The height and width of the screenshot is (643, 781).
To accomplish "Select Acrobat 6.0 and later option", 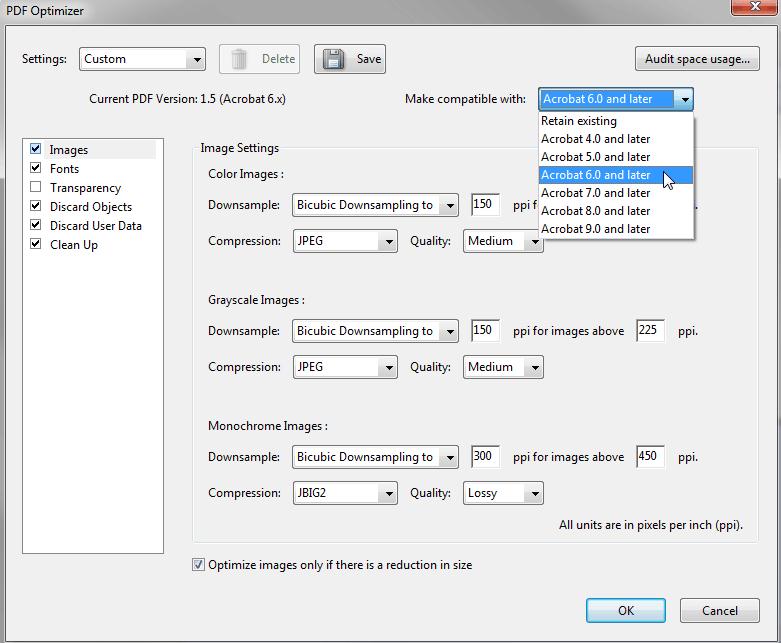I will (616, 175).
